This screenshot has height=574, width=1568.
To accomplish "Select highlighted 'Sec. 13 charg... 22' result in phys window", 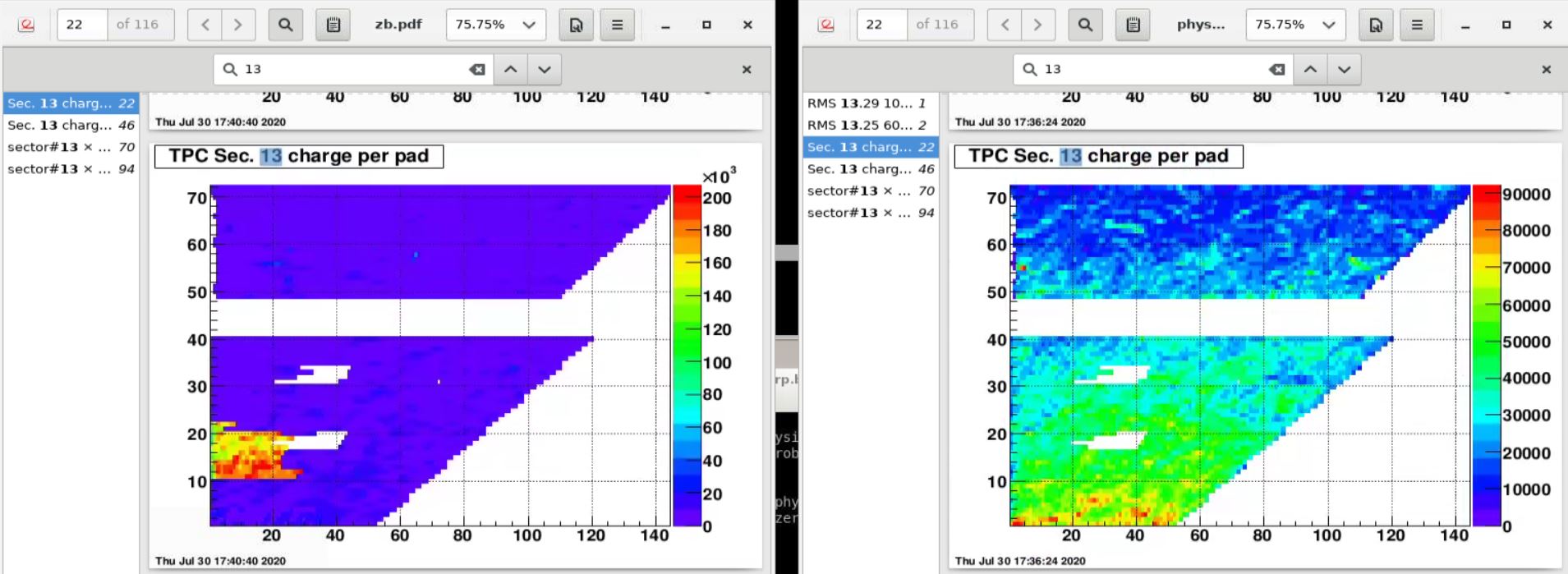I will point(871,147).
